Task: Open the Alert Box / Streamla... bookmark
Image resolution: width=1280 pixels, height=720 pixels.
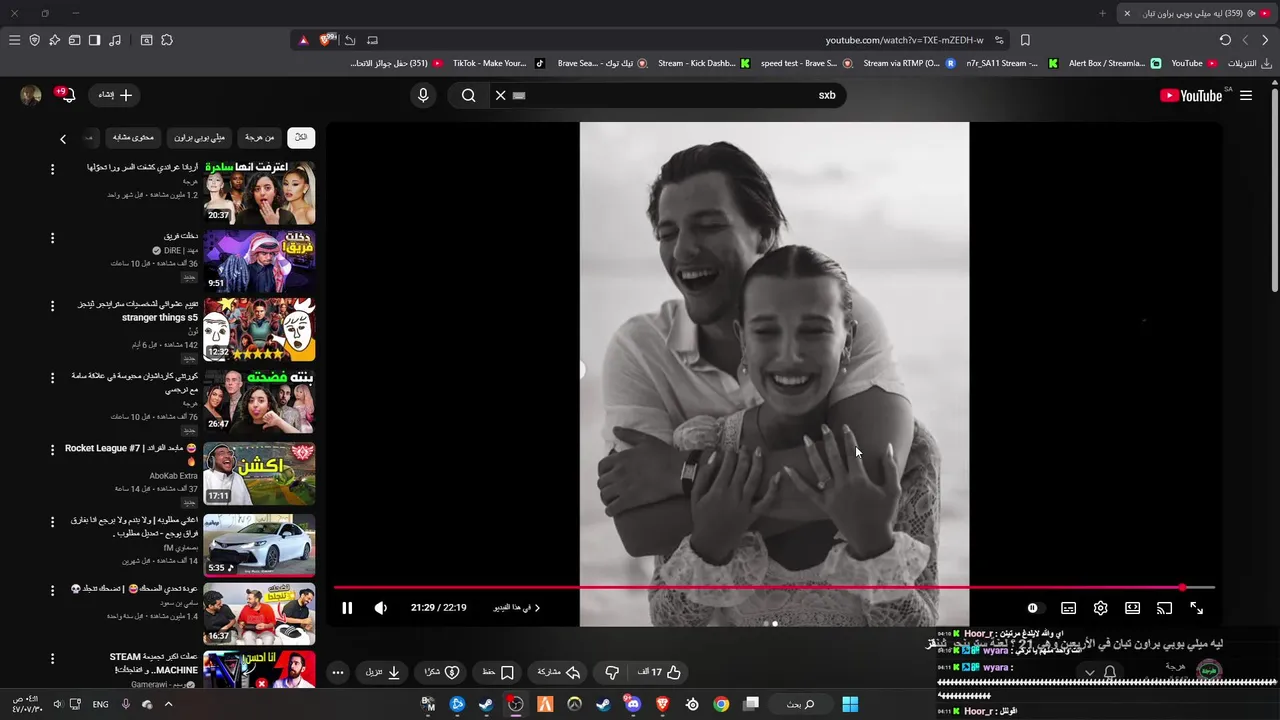Action: tap(1114, 63)
